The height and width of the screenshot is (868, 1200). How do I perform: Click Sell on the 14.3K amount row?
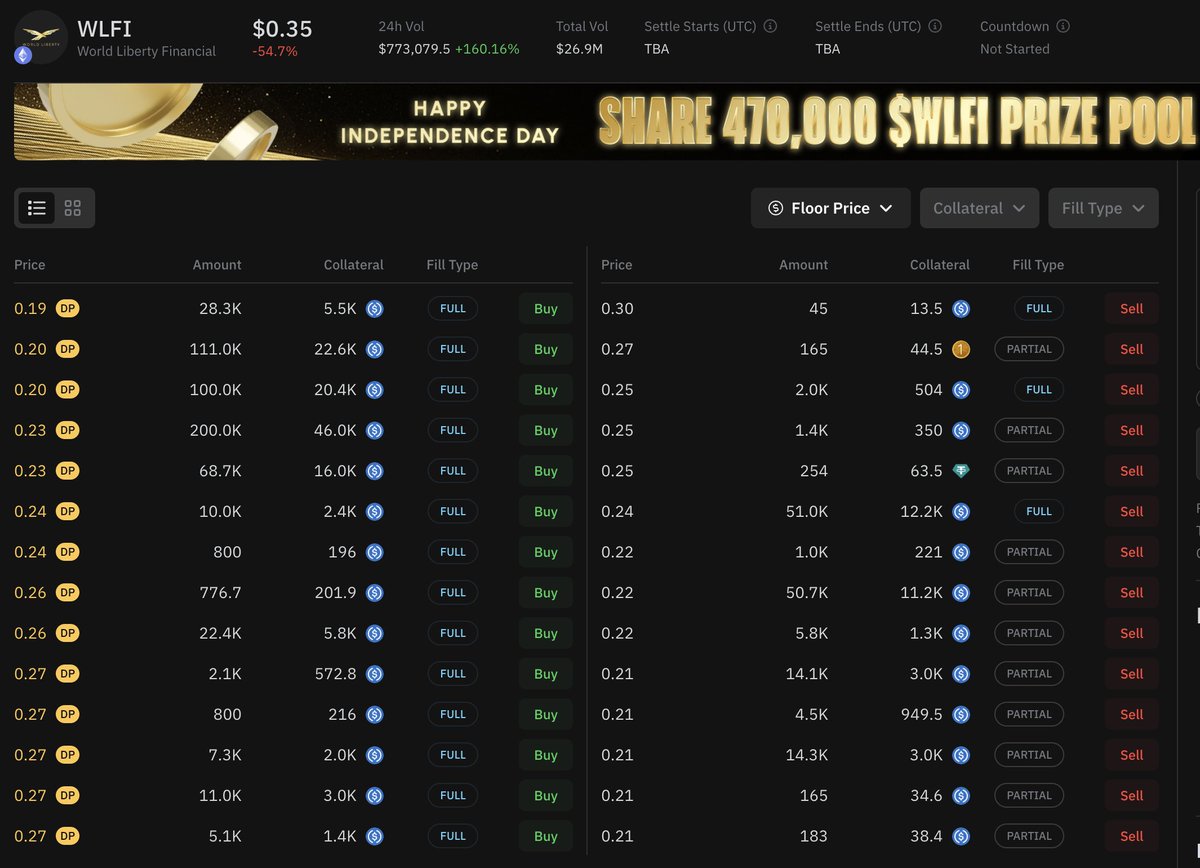point(1132,755)
